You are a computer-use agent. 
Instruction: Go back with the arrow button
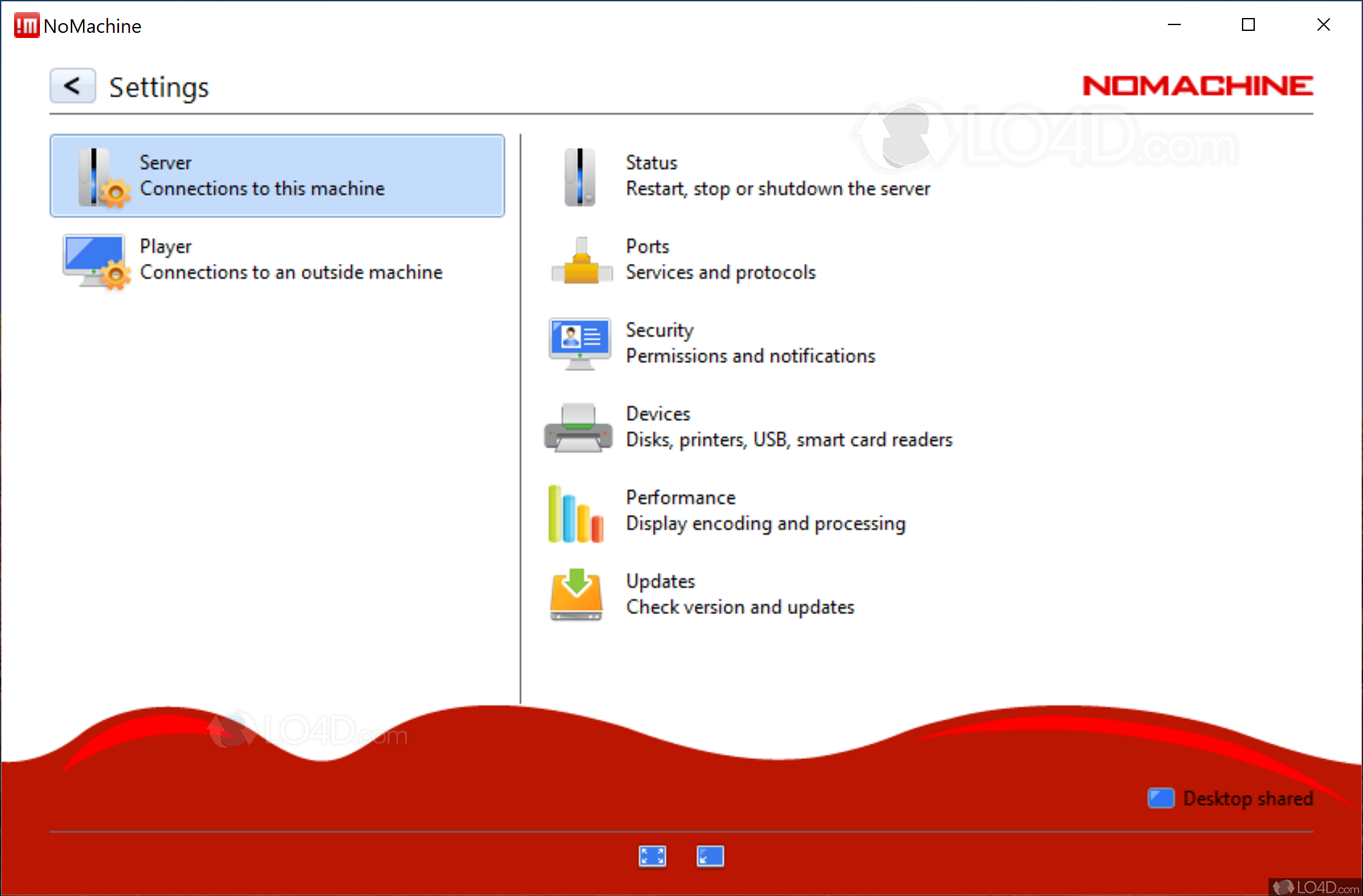point(73,86)
